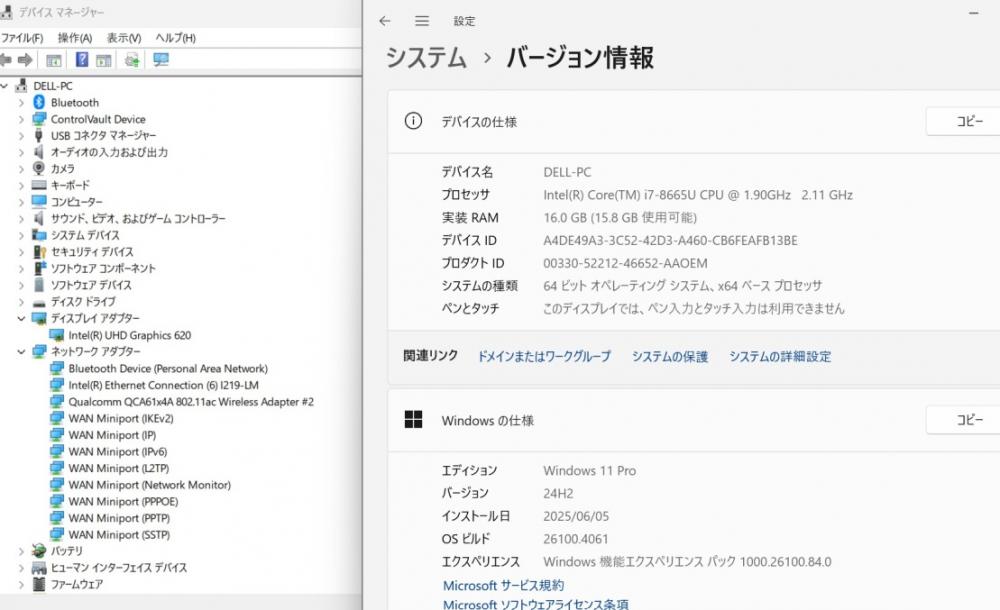Screen dimensions: 1000x610
Task: Expand the システム デバイス category
Action: click(x=21, y=235)
